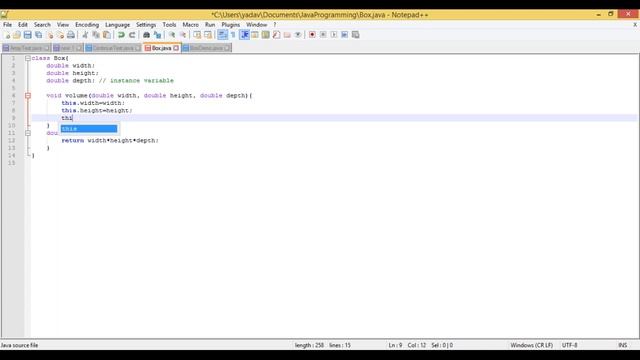Viewport: 640px width, 360px height.
Task: Click the Redo toolbar icon
Action: 132,35
